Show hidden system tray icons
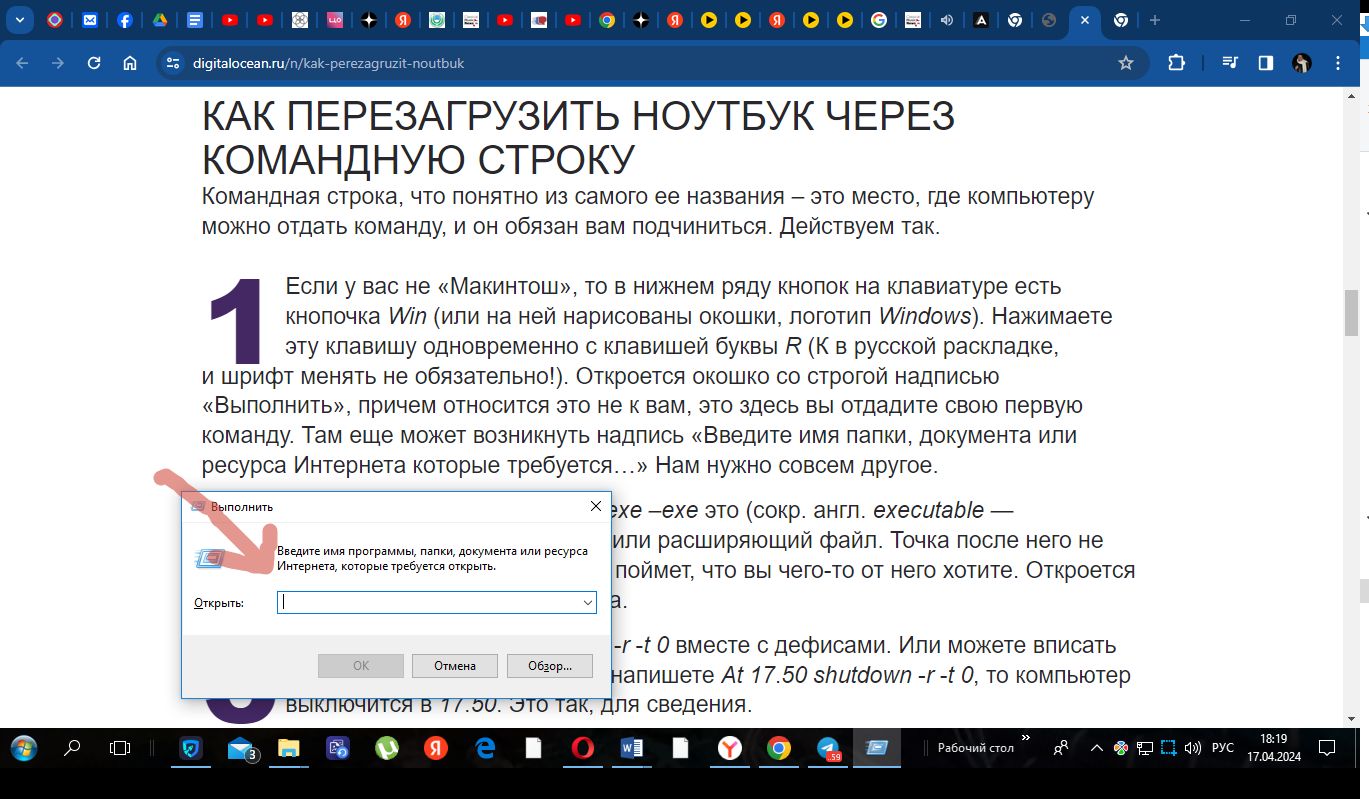This screenshot has height=799, width=1369. click(x=1096, y=748)
